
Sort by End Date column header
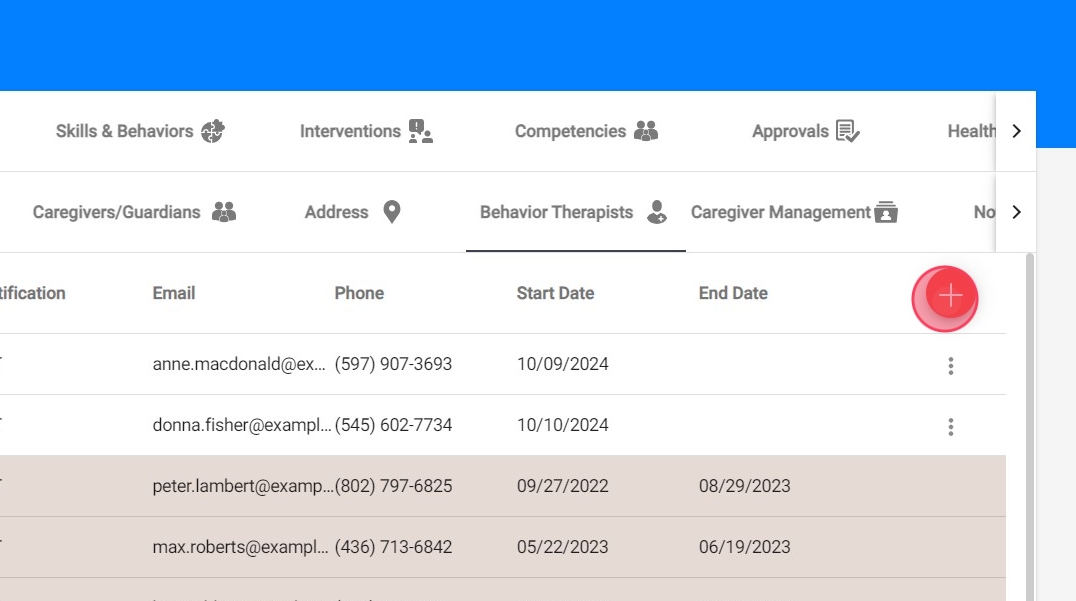click(733, 293)
